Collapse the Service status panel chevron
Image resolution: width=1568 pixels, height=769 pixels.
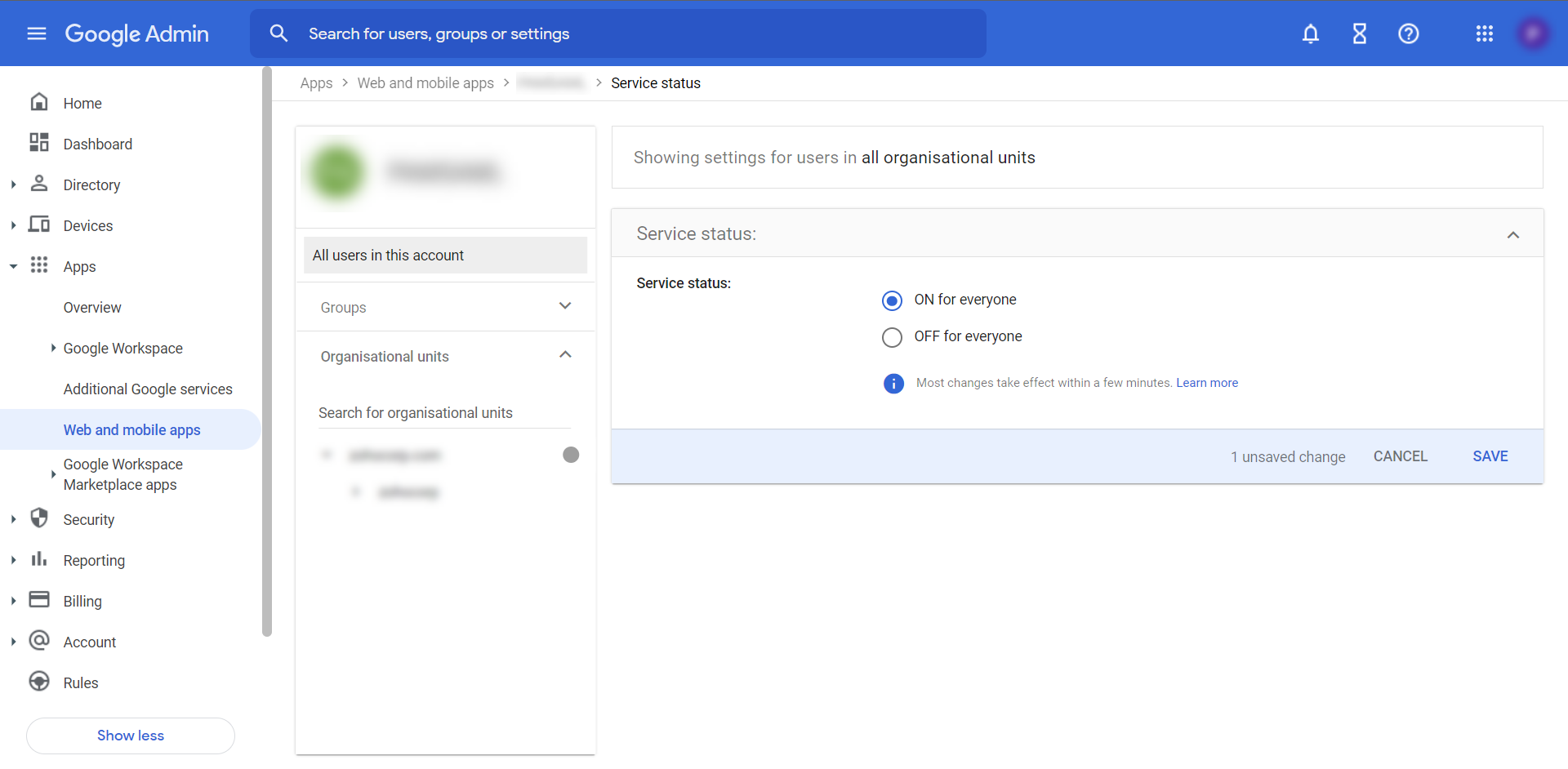click(x=1513, y=234)
